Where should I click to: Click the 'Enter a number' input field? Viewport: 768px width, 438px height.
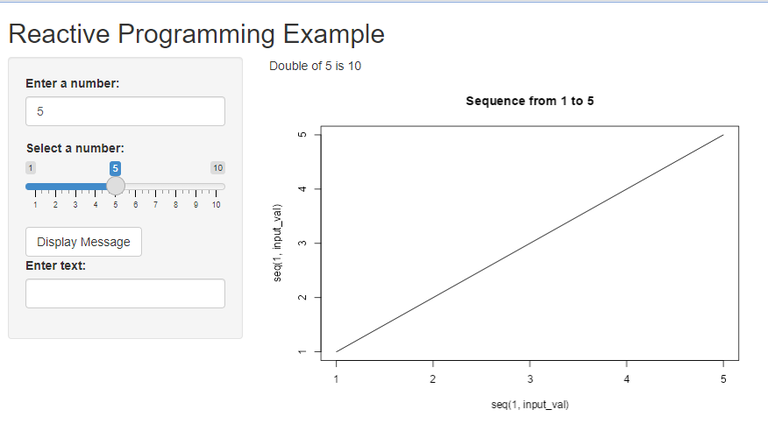click(x=125, y=111)
